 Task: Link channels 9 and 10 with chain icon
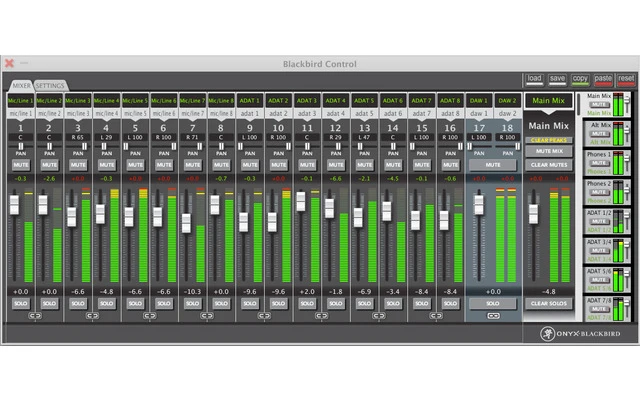coord(264,316)
